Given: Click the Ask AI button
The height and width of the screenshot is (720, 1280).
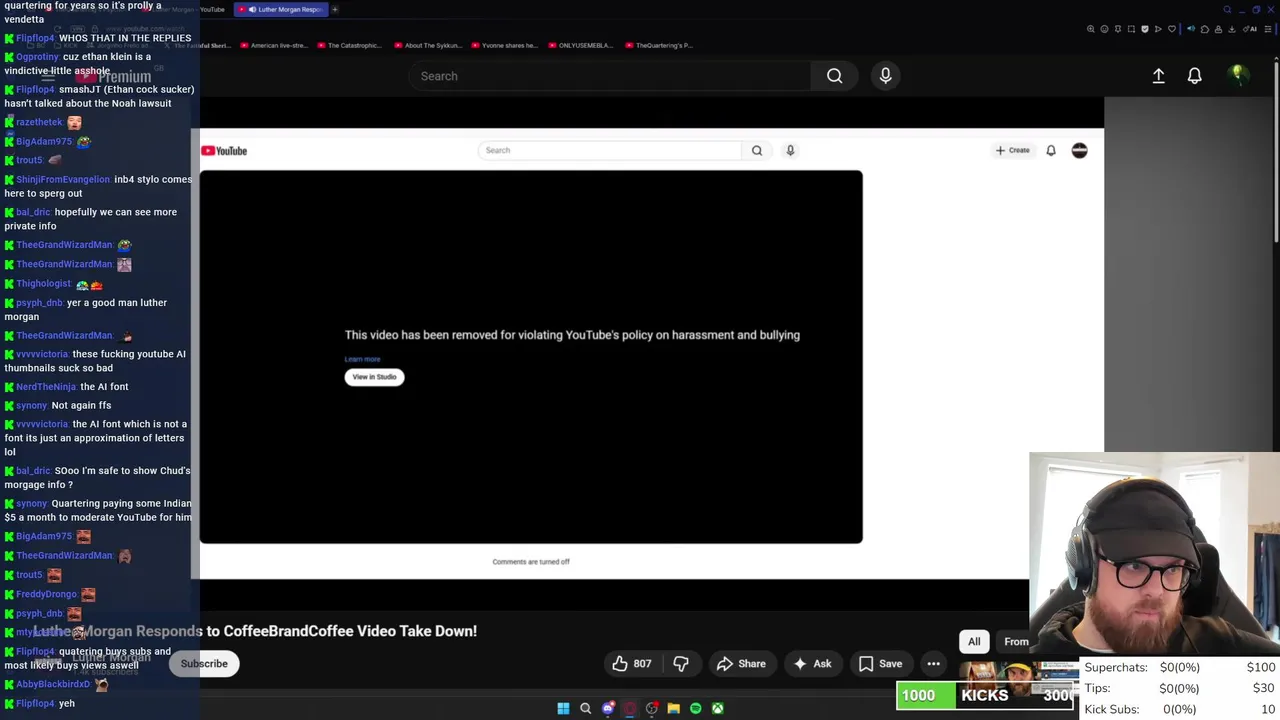Looking at the screenshot, I should pos(812,664).
